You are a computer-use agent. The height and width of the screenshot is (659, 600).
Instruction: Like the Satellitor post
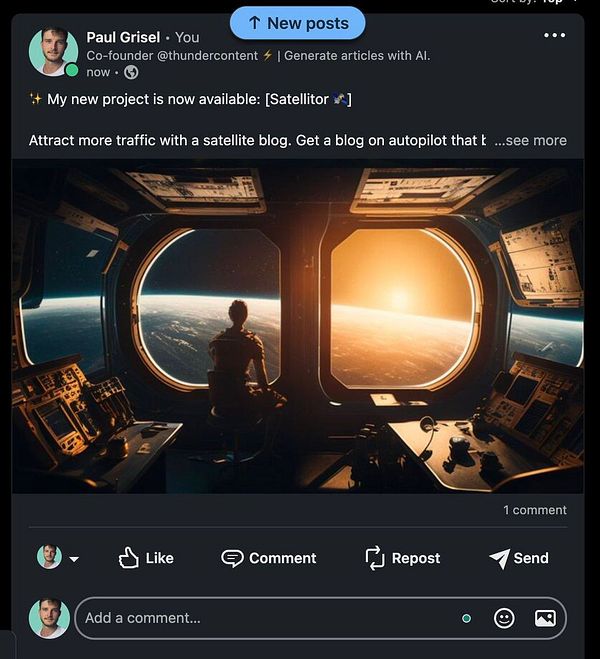click(x=146, y=558)
